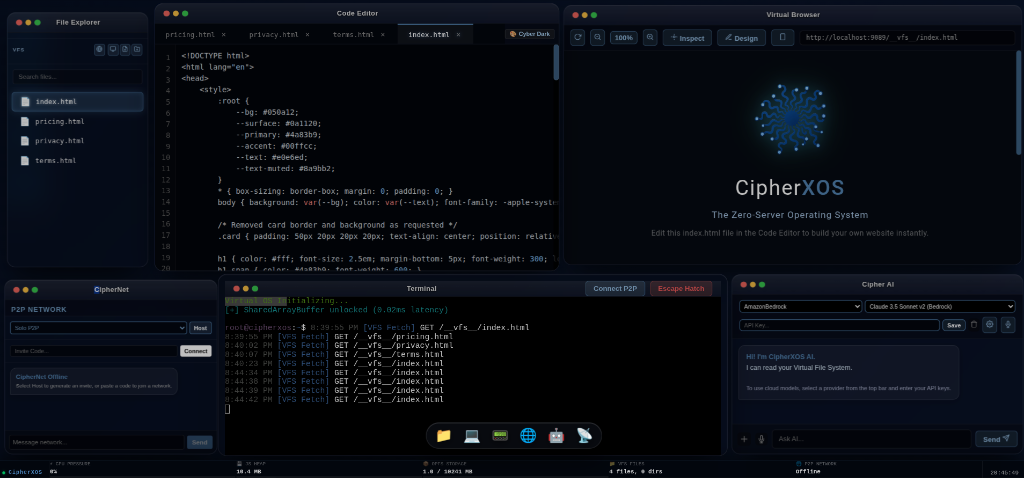Open the AmazonBedrock provider dropdown
Viewport: 1024px width, 478px height.
pos(801,306)
